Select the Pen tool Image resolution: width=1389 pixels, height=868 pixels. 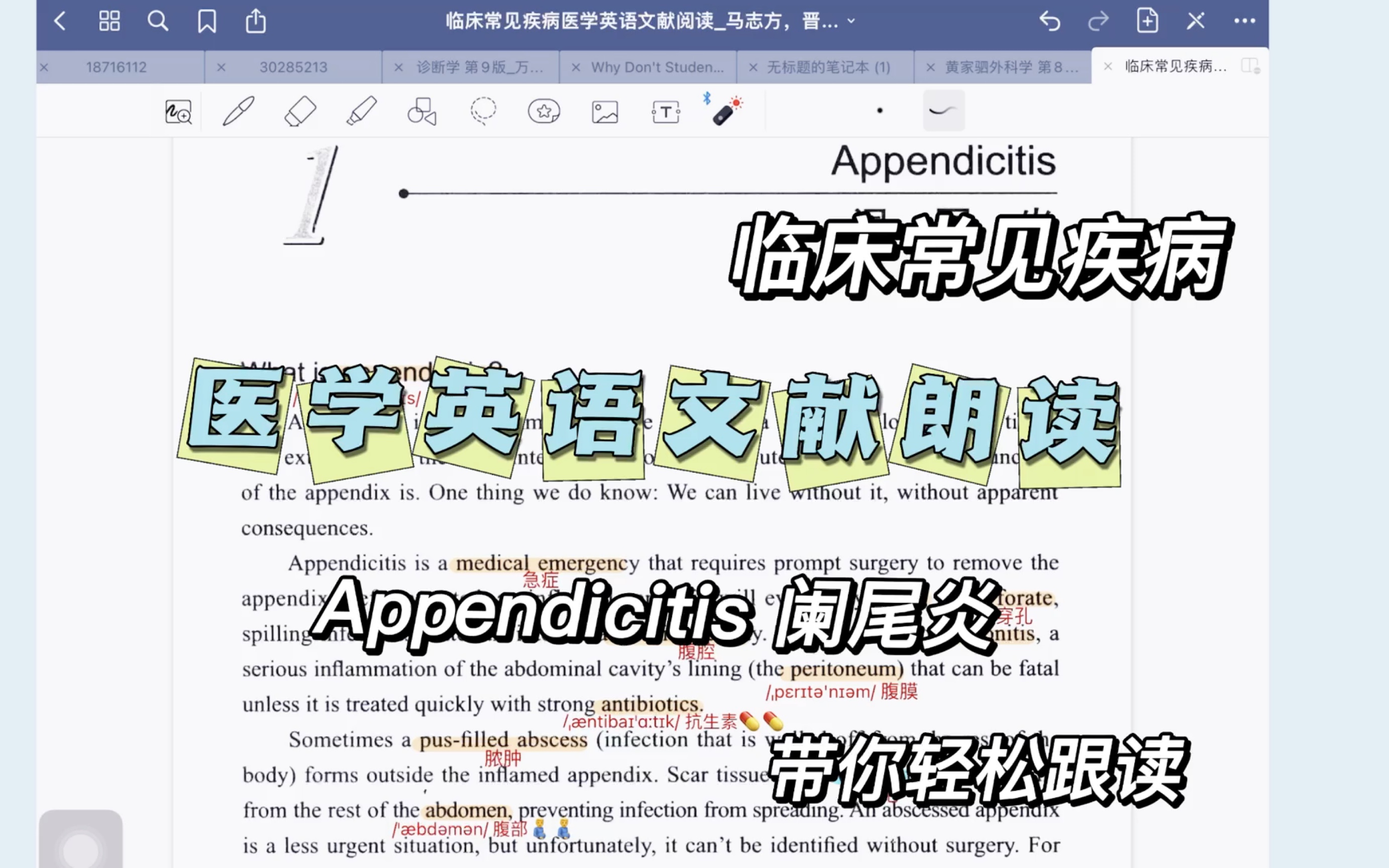click(x=239, y=111)
